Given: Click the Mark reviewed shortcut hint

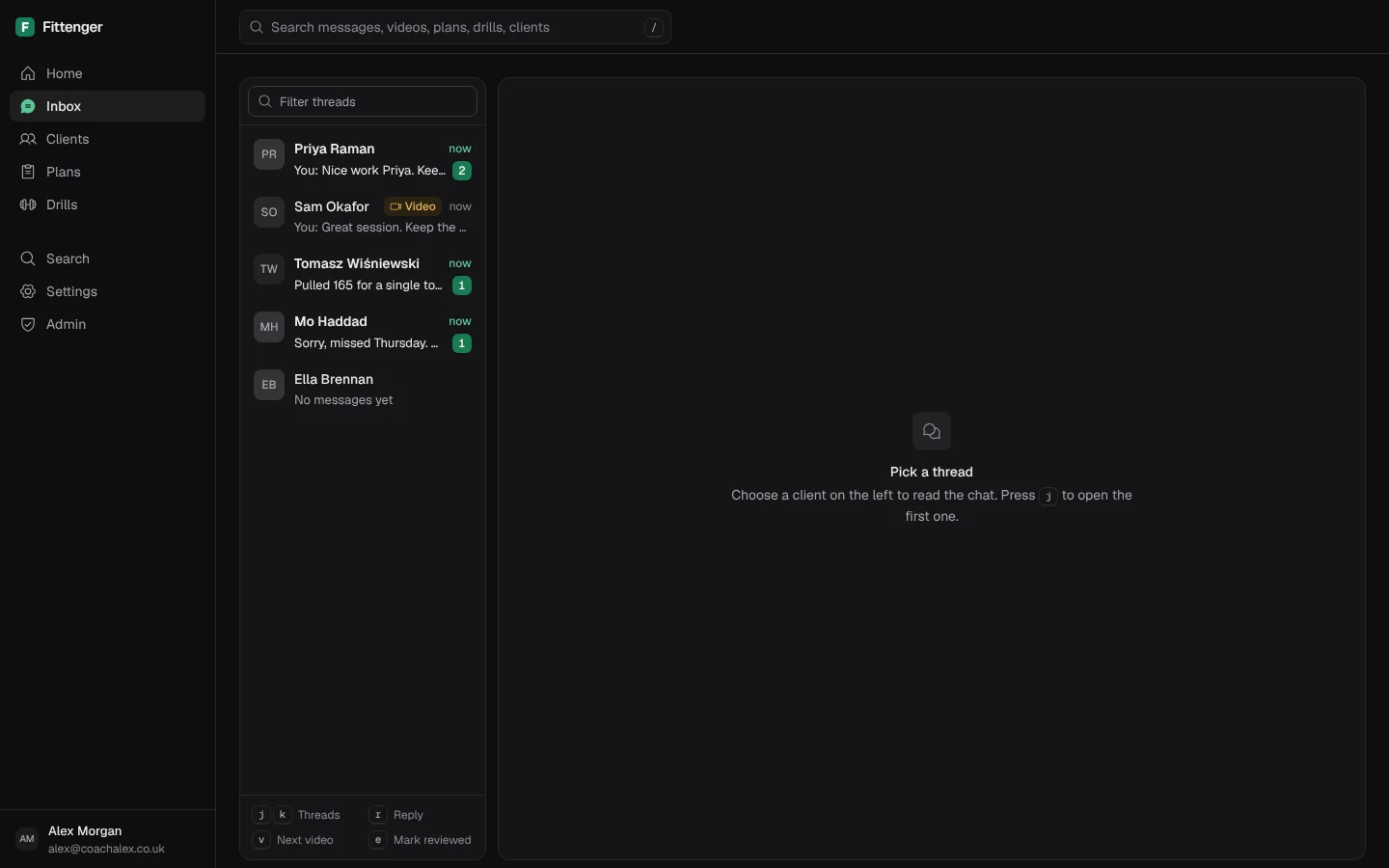Looking at the screenshot, I should 421,840.
